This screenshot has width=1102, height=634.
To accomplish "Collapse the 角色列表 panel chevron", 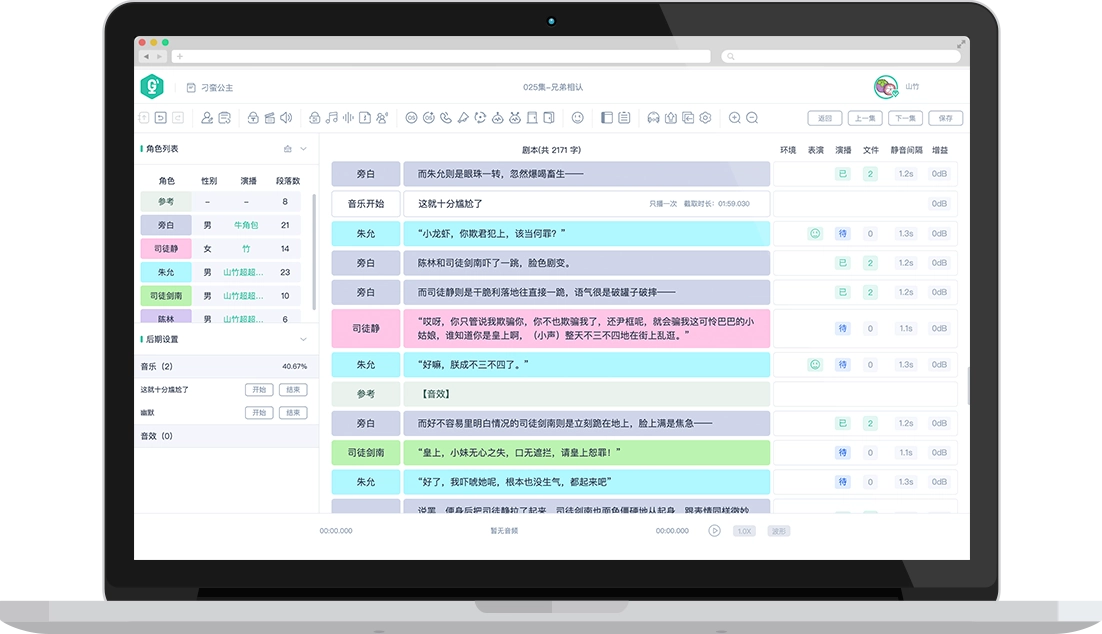I will [x=304, y=149].
